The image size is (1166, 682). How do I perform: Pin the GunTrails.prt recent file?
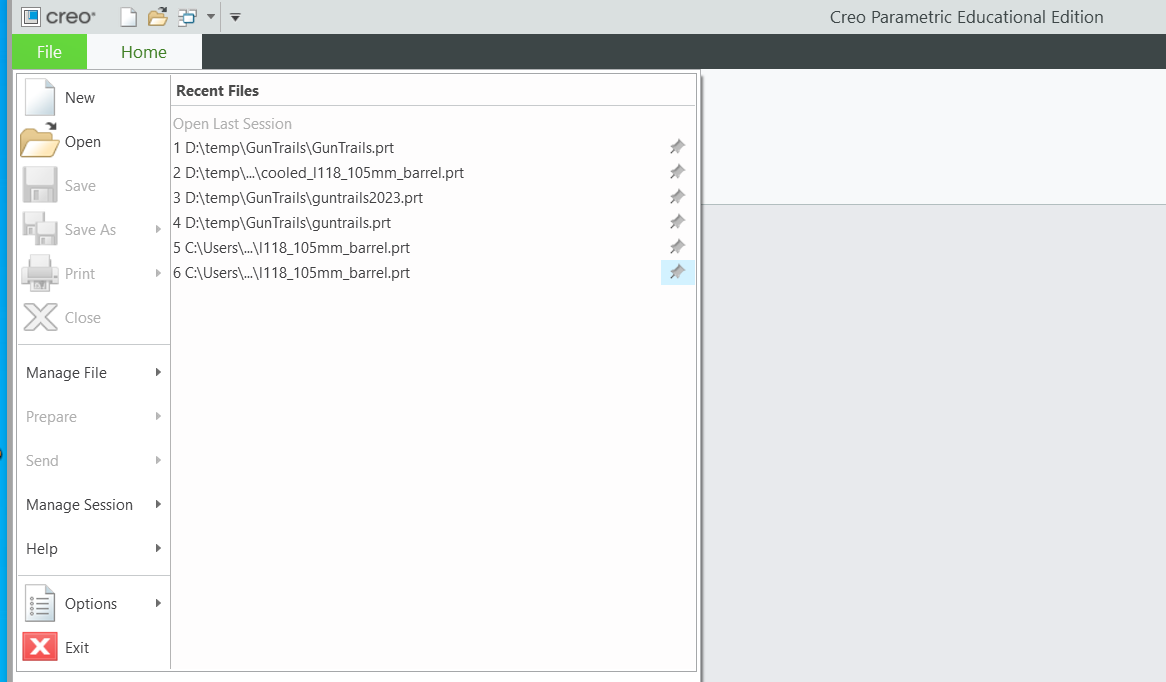(677, 147)
